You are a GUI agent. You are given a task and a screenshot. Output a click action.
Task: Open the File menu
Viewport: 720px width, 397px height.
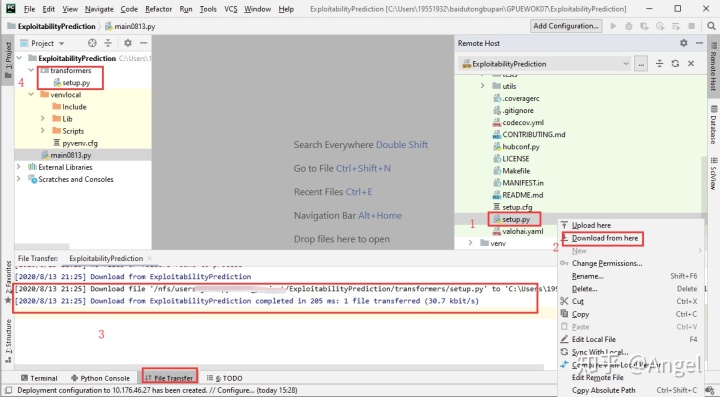click(29, 9)
